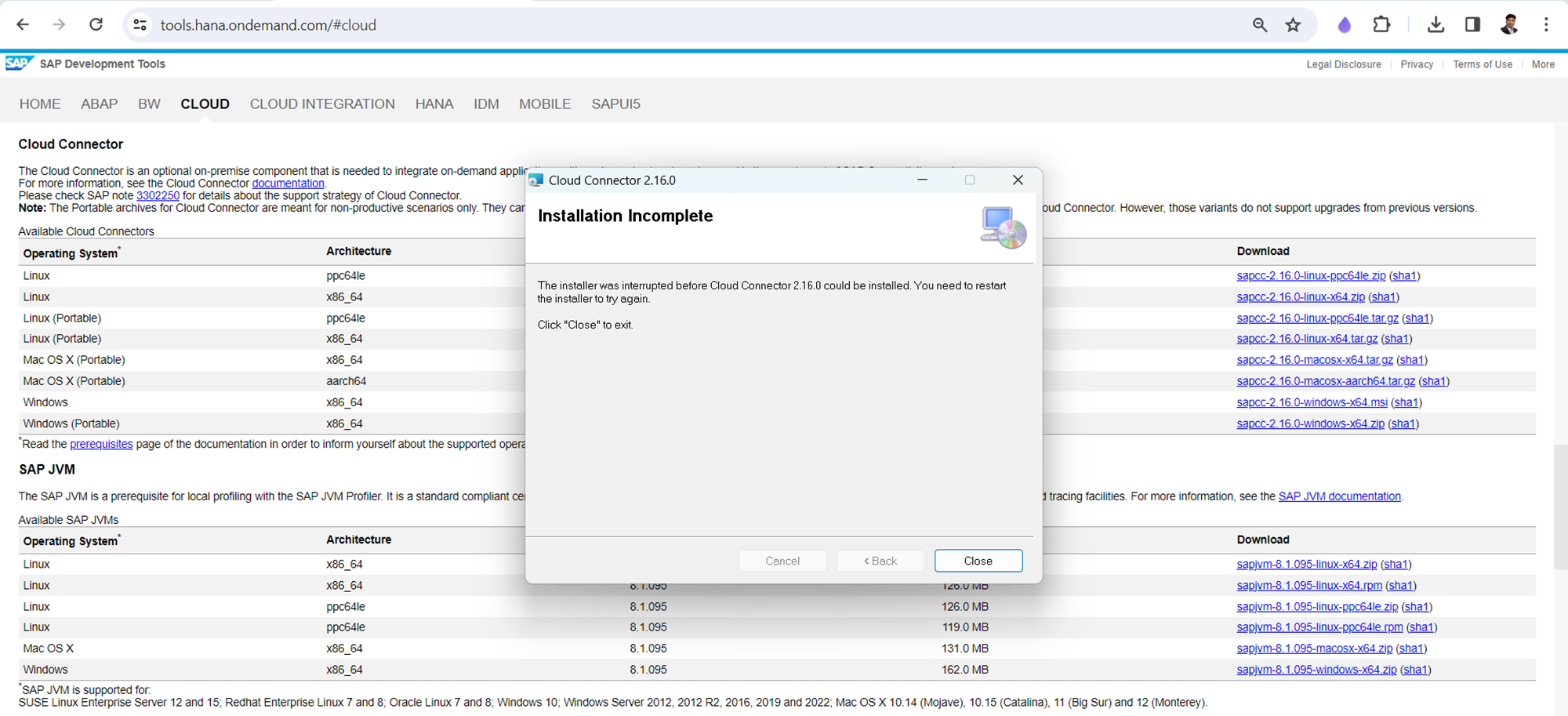
Task: Download sapcc-2.16.0-windows-x64.msi
Action: point(1312,402)
